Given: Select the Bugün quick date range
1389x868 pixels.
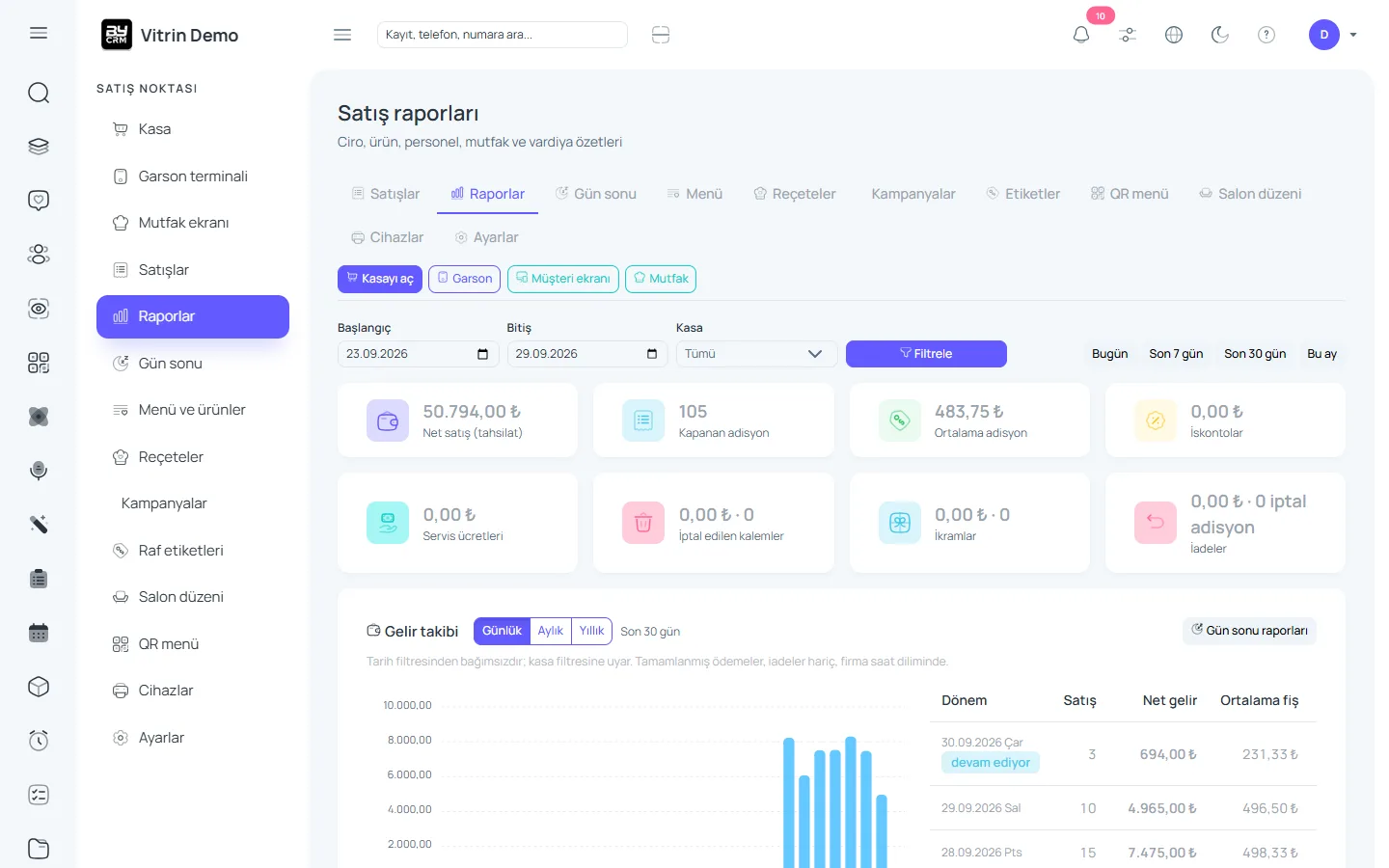Looking at the screenshot, I should click(1109, 354).
